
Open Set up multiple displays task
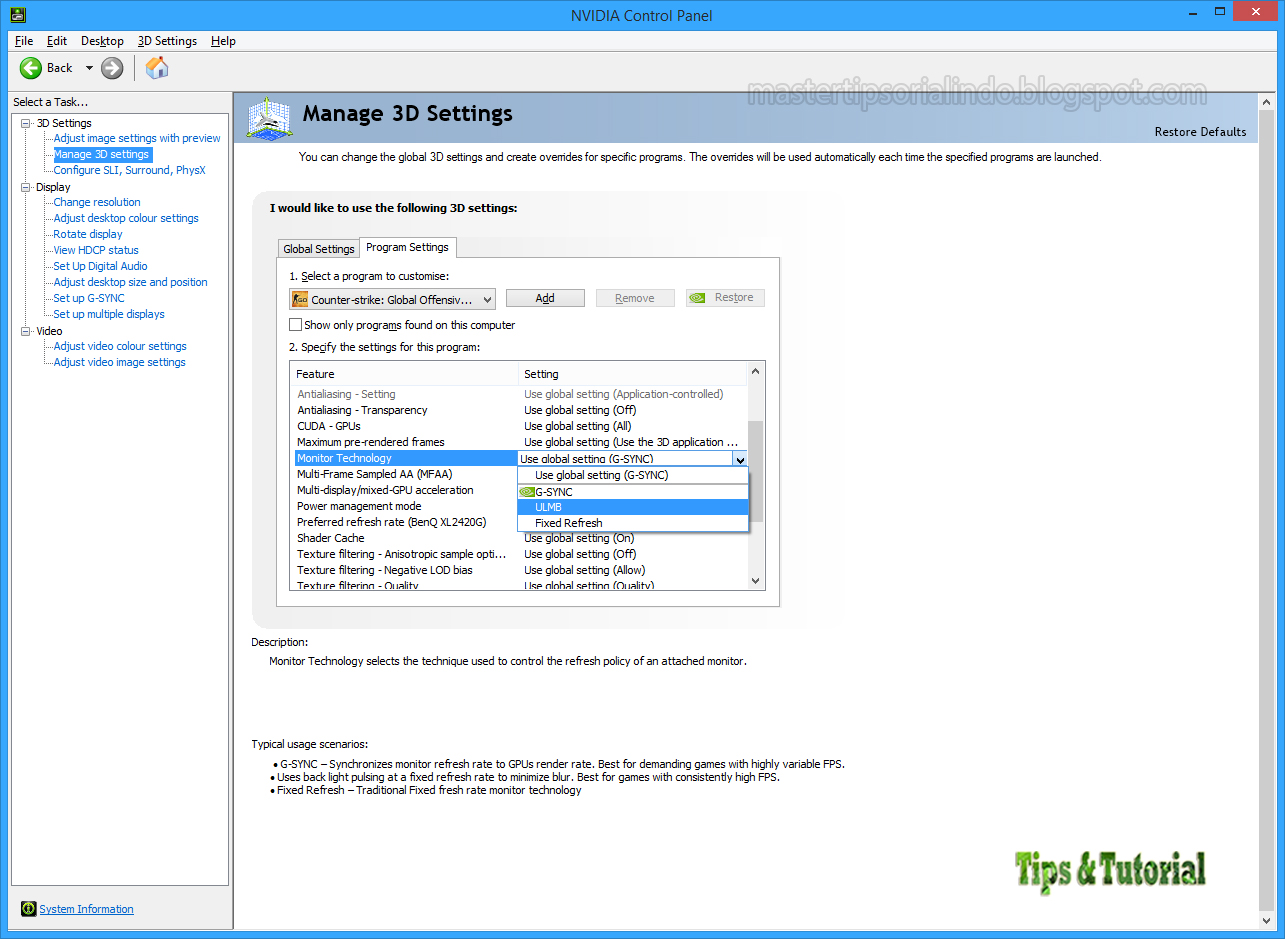tap(109, 314)
